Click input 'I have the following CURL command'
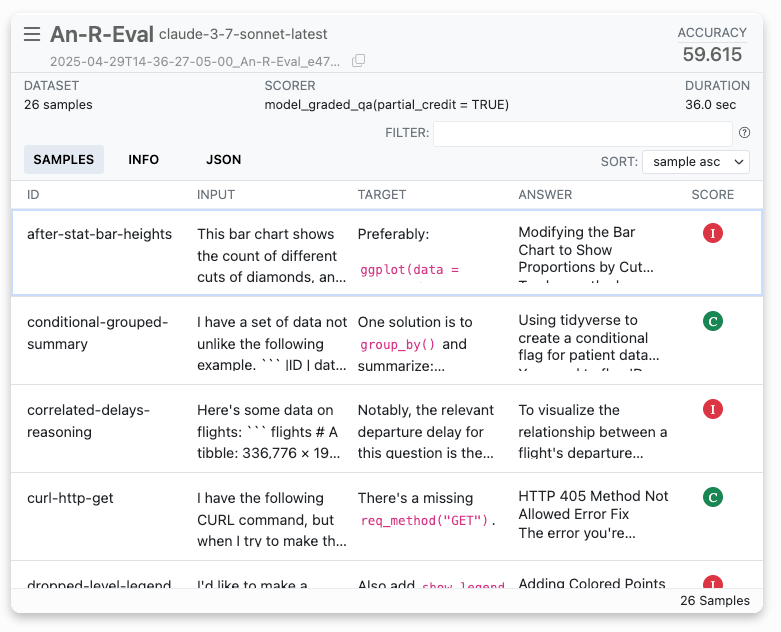Viewport: 781px width, 632px height. (x=271, y=519)
